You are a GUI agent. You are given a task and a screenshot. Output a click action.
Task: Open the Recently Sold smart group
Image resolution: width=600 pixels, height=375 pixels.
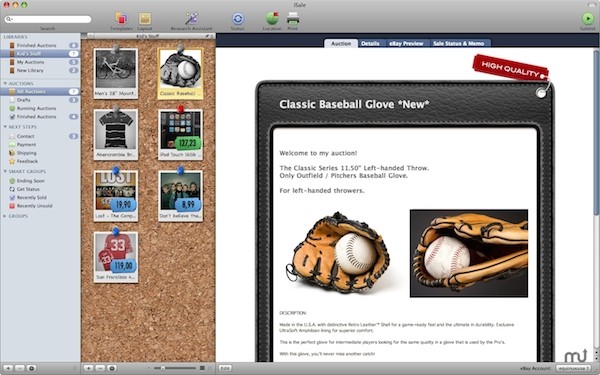(40, 197)
